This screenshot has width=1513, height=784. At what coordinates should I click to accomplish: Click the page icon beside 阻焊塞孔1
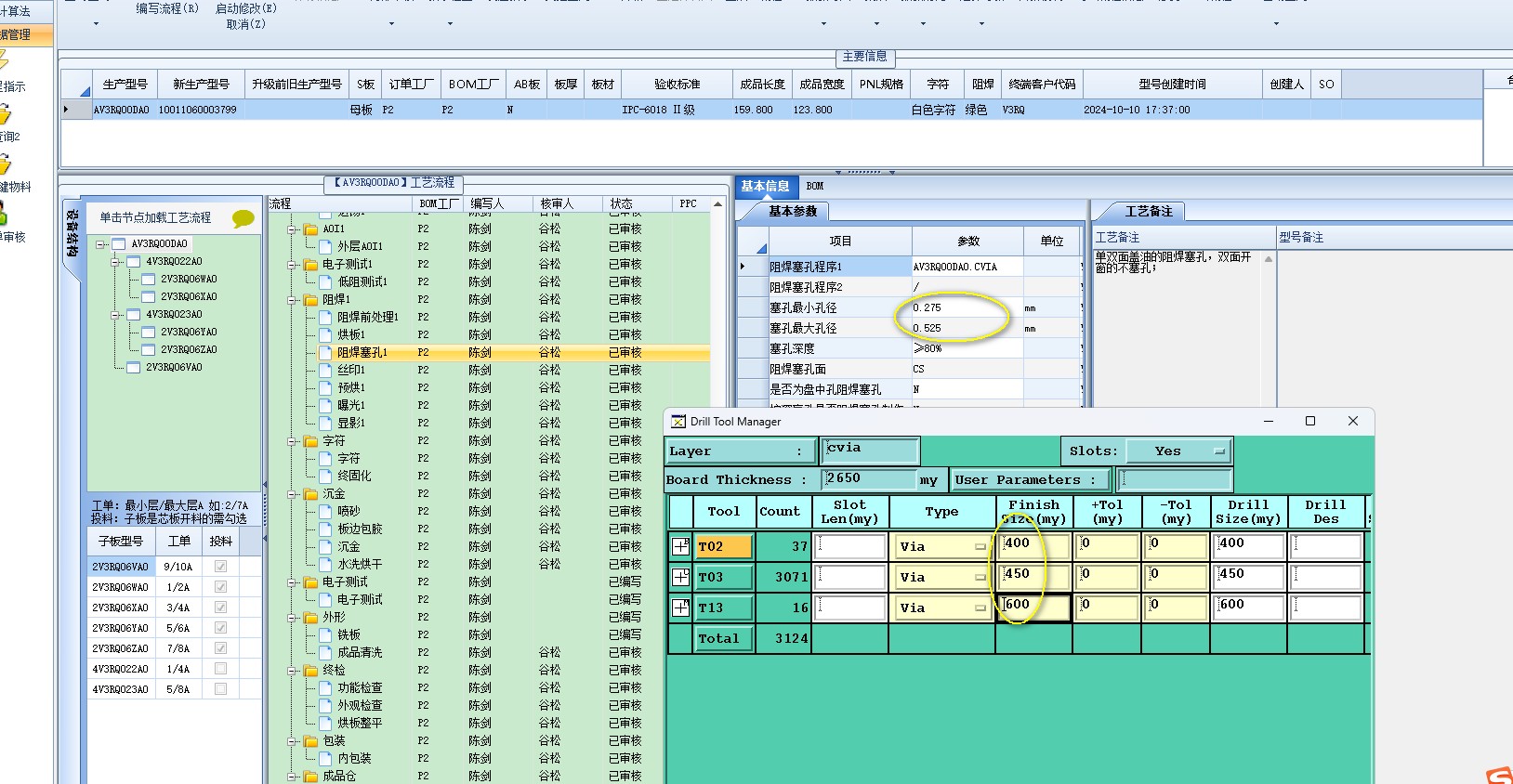pyautogui.click(x=325, y=352)
